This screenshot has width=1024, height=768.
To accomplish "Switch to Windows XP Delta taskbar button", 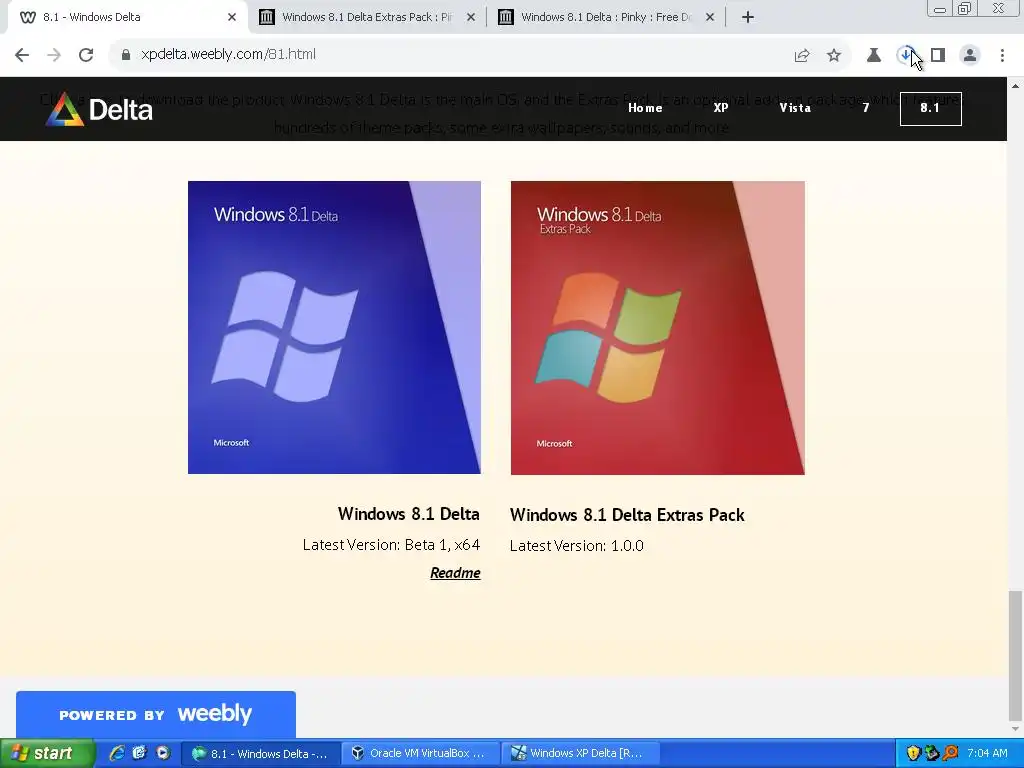I will point(581,754).
